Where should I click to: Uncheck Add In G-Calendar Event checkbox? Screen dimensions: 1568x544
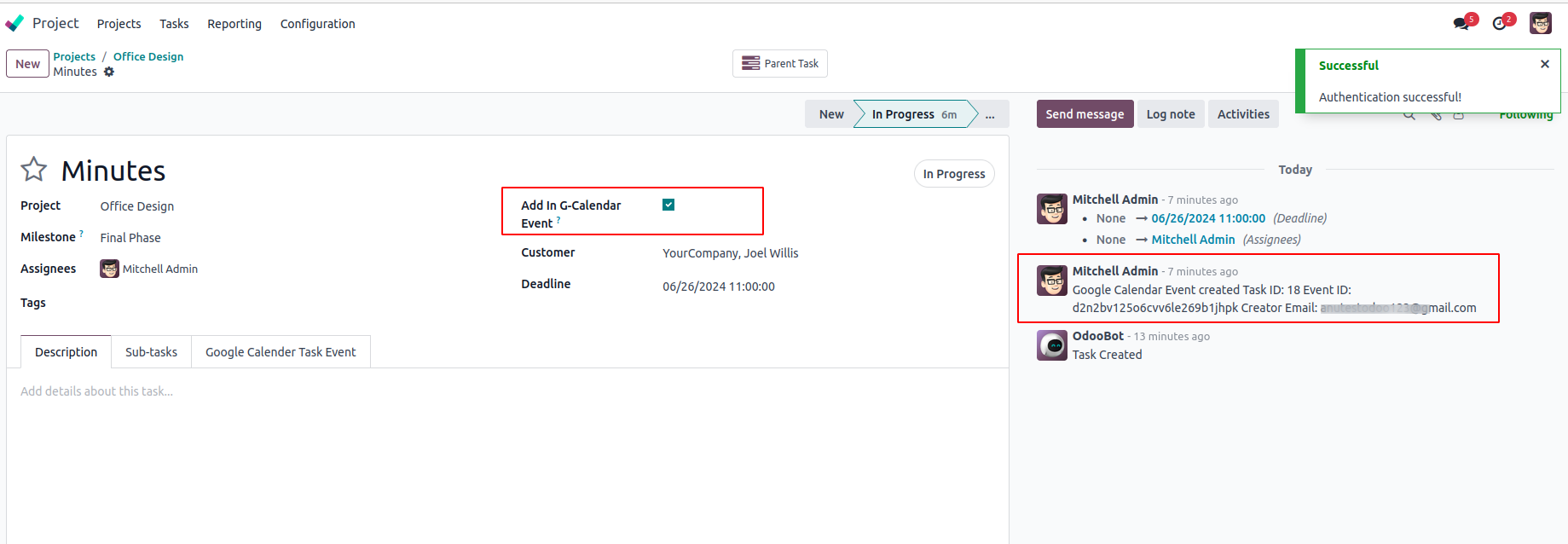668,205
